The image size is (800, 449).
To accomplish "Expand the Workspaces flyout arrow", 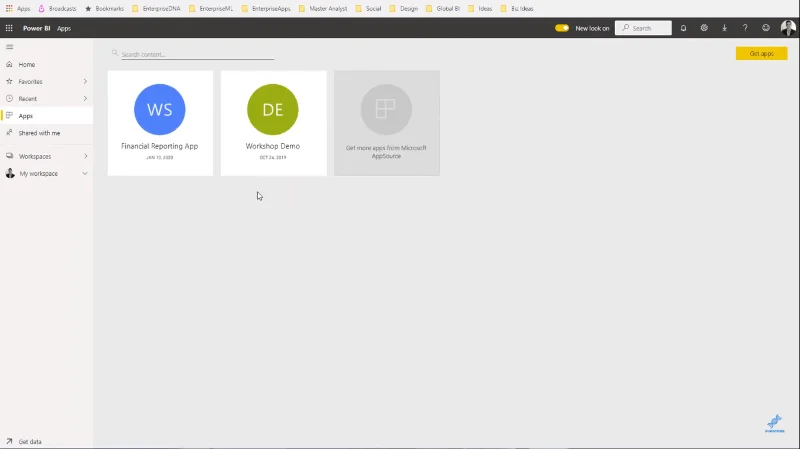I will pos(85,156).
